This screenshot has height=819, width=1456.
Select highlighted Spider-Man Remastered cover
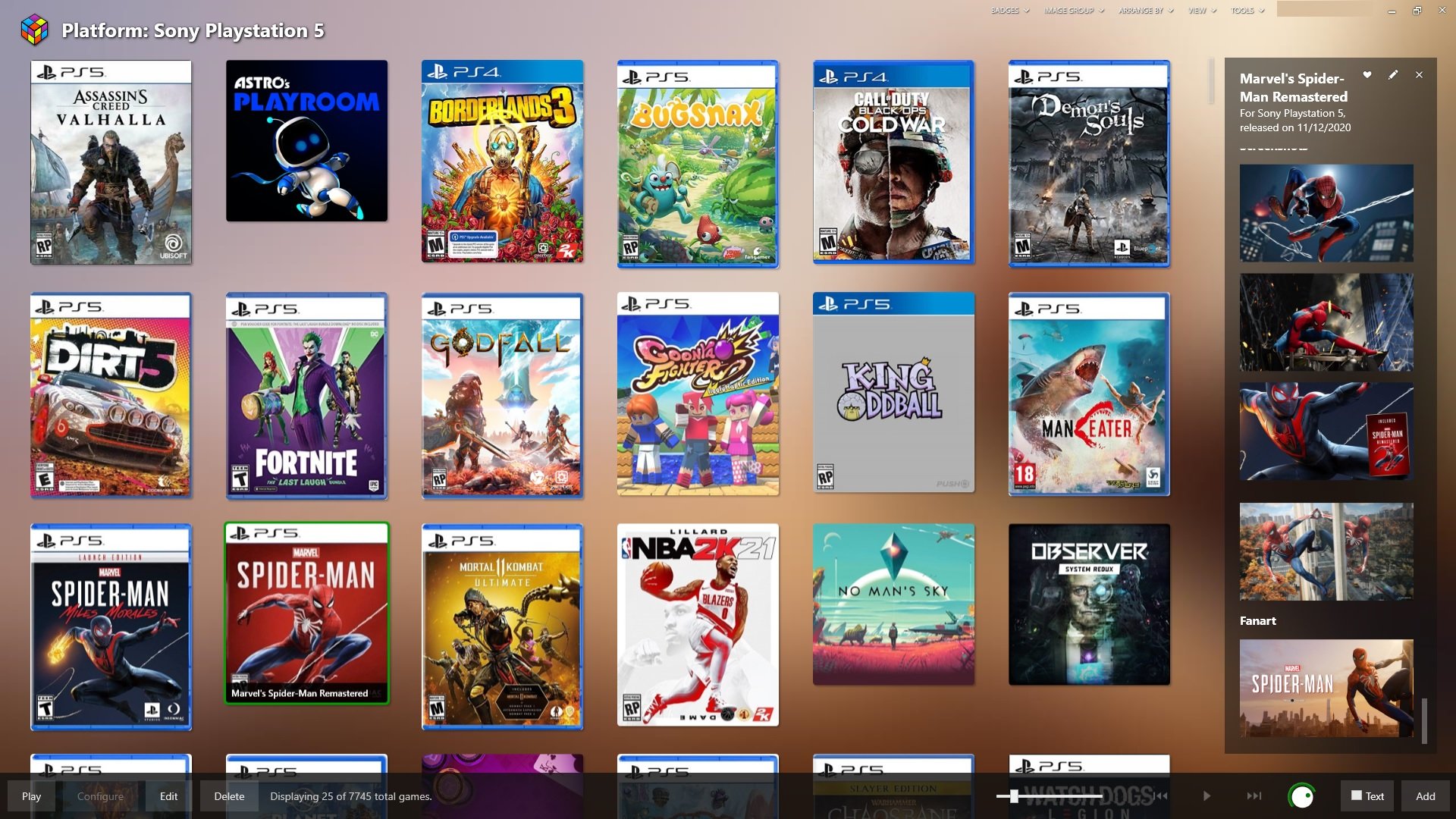click(306, 613)
